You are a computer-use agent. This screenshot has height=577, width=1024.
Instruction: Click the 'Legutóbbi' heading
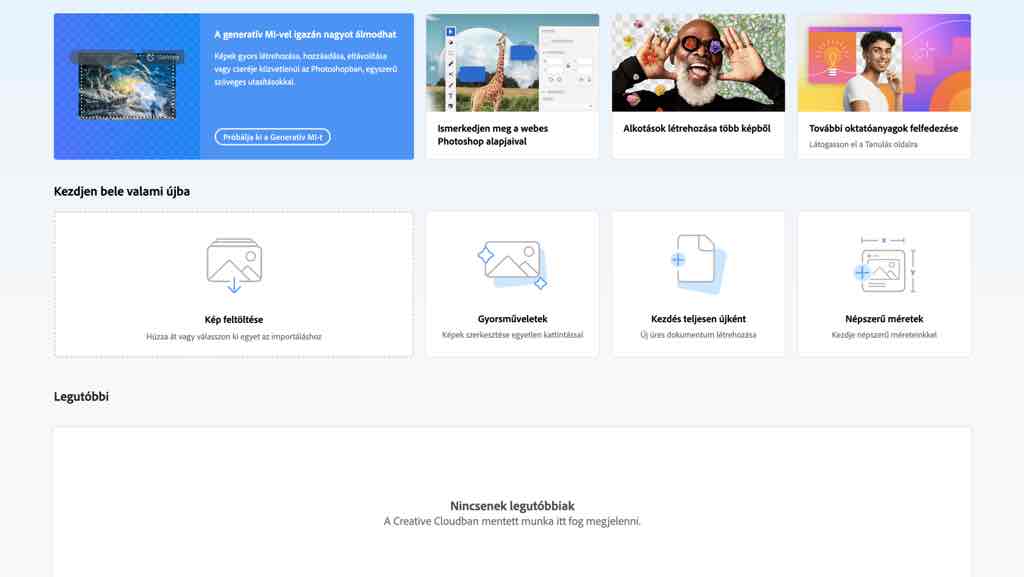82,397
